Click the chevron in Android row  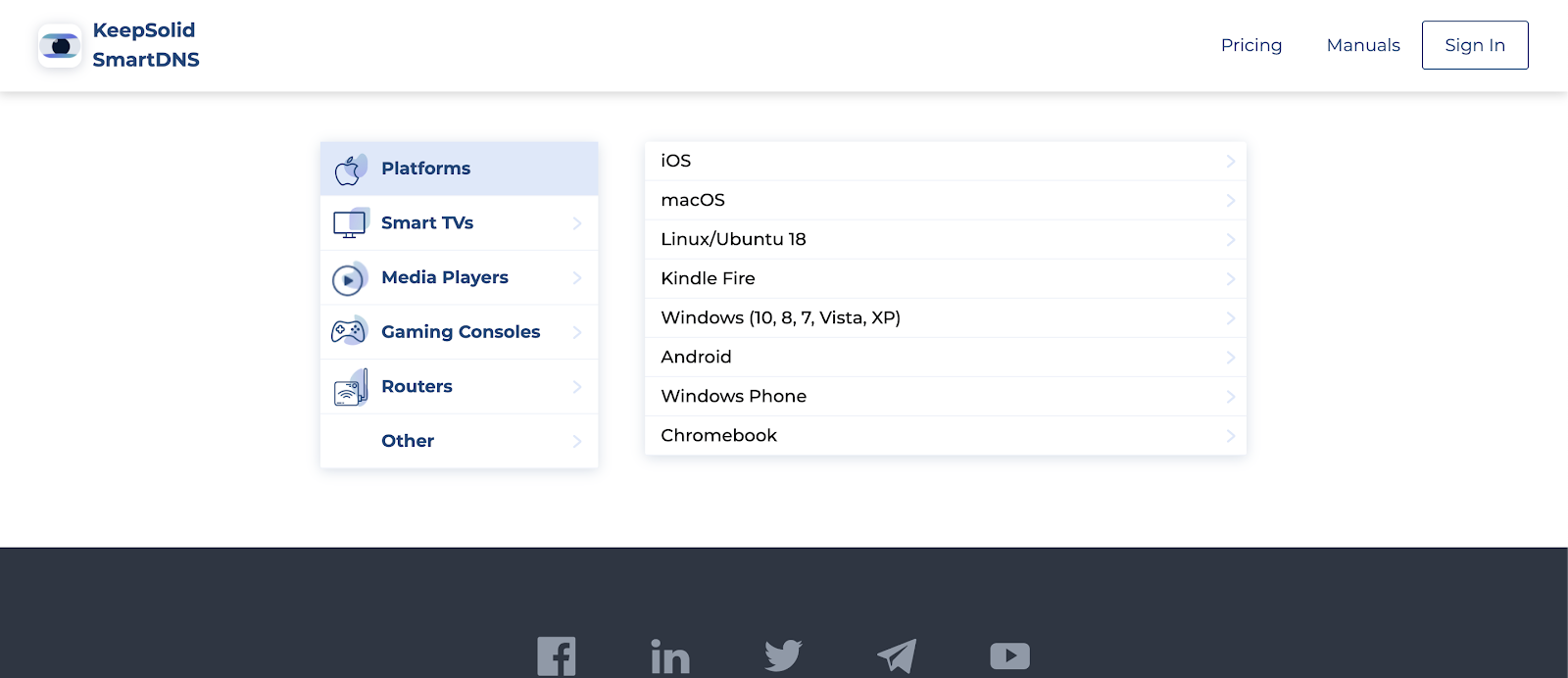pos(1230,357)
